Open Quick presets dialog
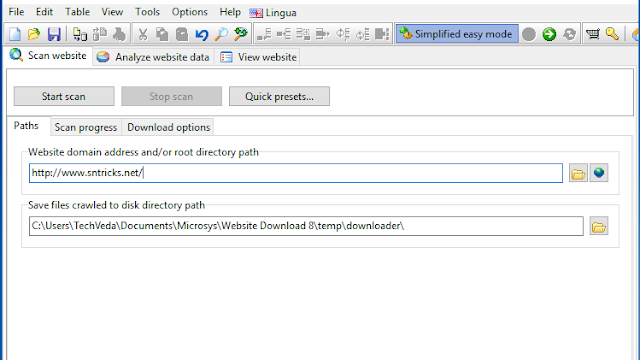Screen dimensions: 640x360 pos(279,96)
